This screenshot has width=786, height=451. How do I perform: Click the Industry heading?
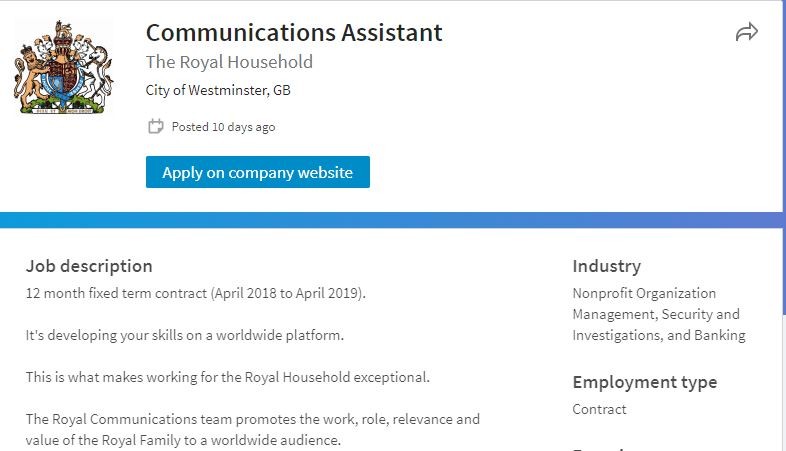tap(607, 266)
